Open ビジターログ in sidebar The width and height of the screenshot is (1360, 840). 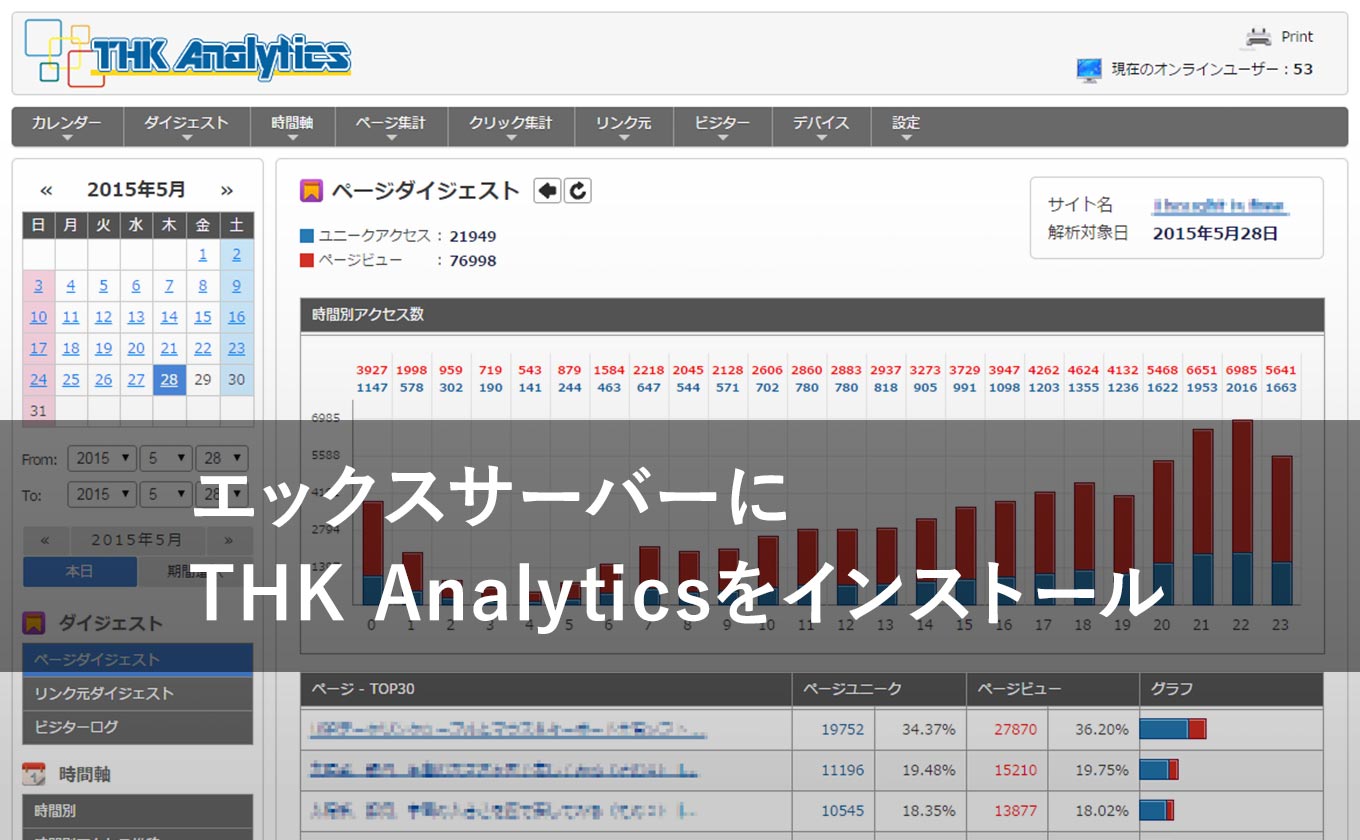138,728
